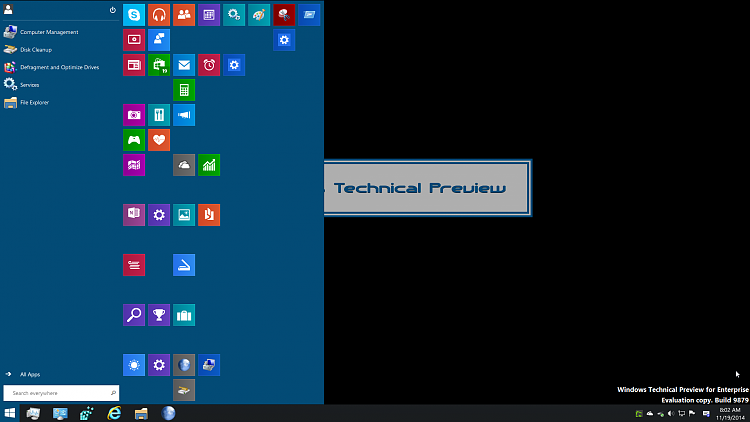Click the search magnifier in search box
Screen dimensions: 750x422
tap(113, 393)
